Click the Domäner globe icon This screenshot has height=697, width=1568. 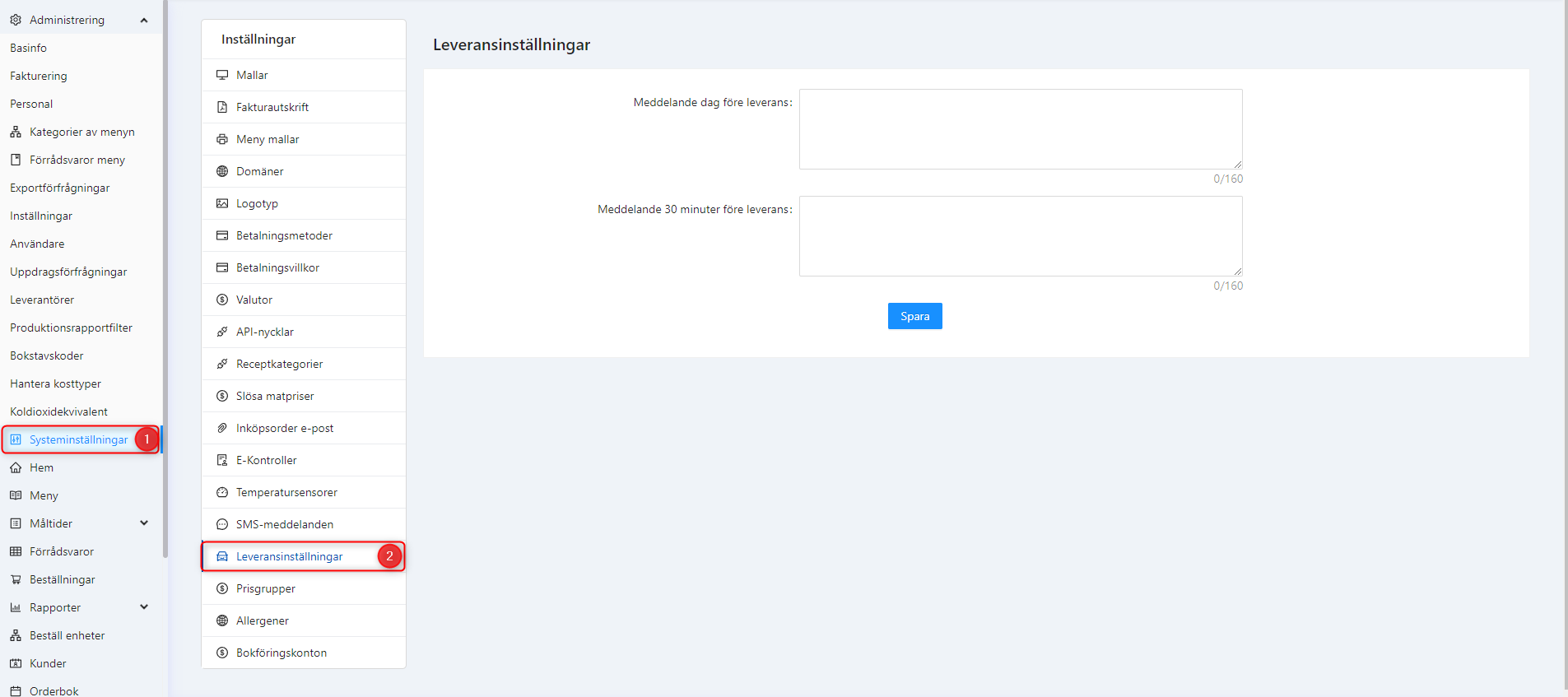222,171
